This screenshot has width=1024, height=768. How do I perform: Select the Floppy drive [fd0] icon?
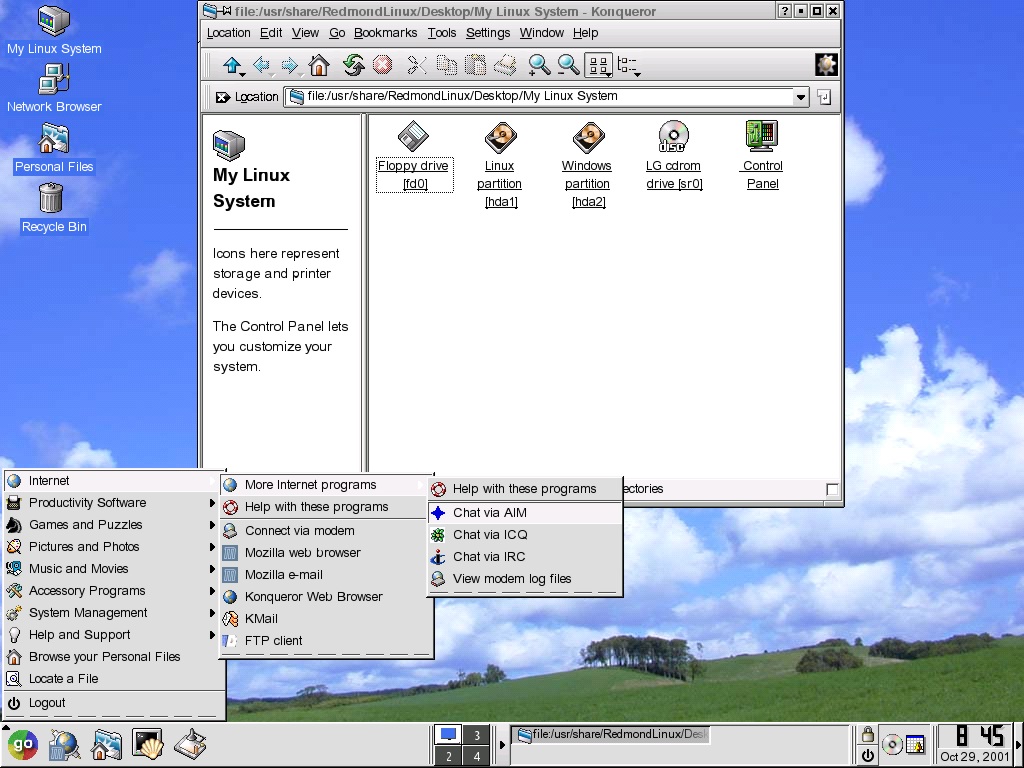coord(413,156)
